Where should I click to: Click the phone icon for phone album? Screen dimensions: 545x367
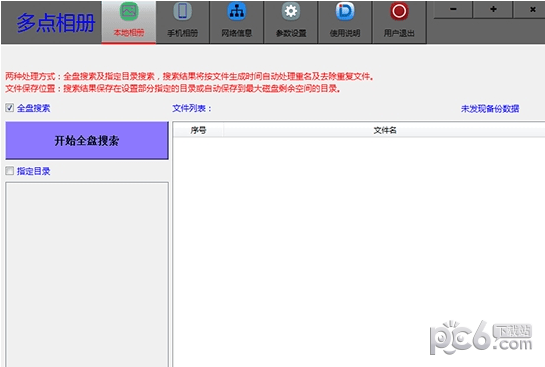183,11
